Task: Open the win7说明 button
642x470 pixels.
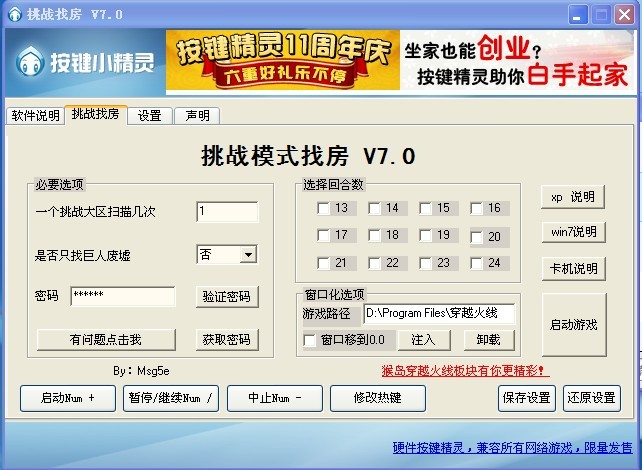Action: pos(574,232)
